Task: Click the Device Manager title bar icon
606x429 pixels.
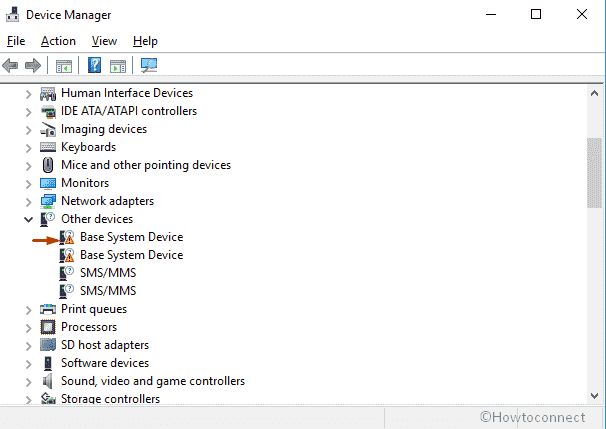Action: tap(12, 14)
